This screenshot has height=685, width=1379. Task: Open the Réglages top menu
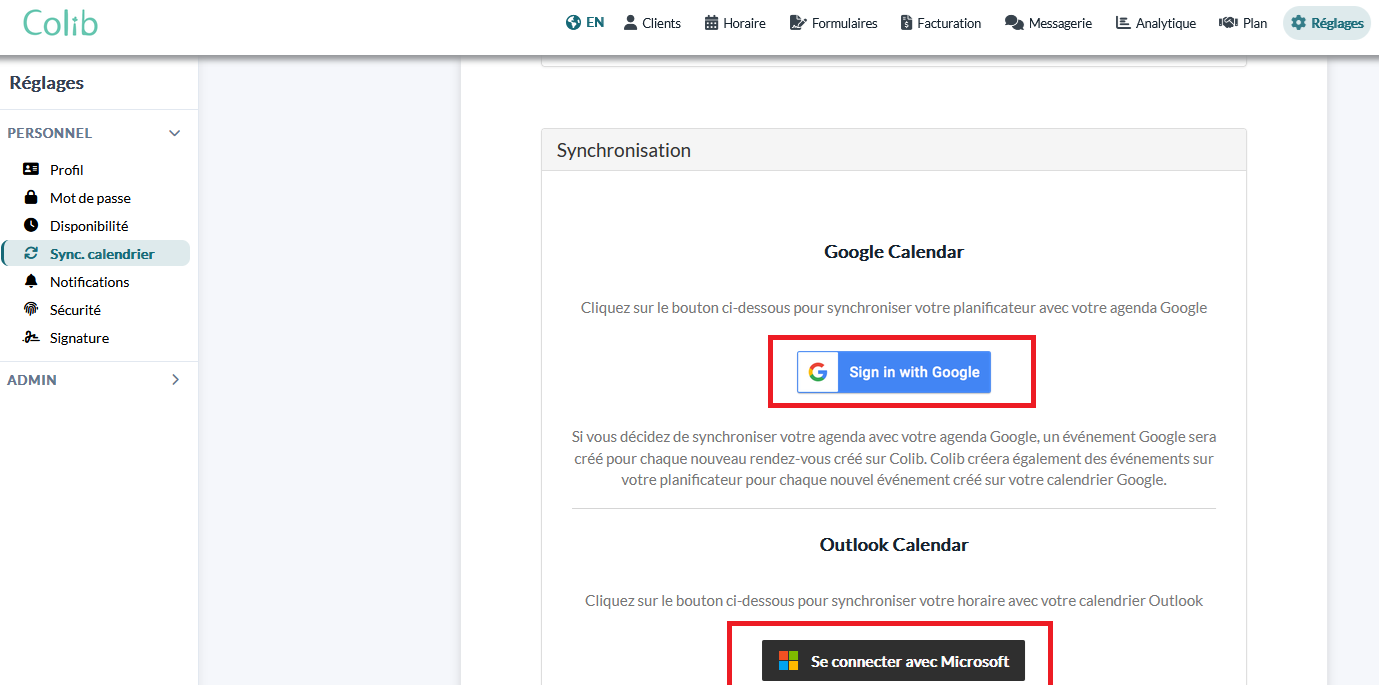pos(1327,22)
